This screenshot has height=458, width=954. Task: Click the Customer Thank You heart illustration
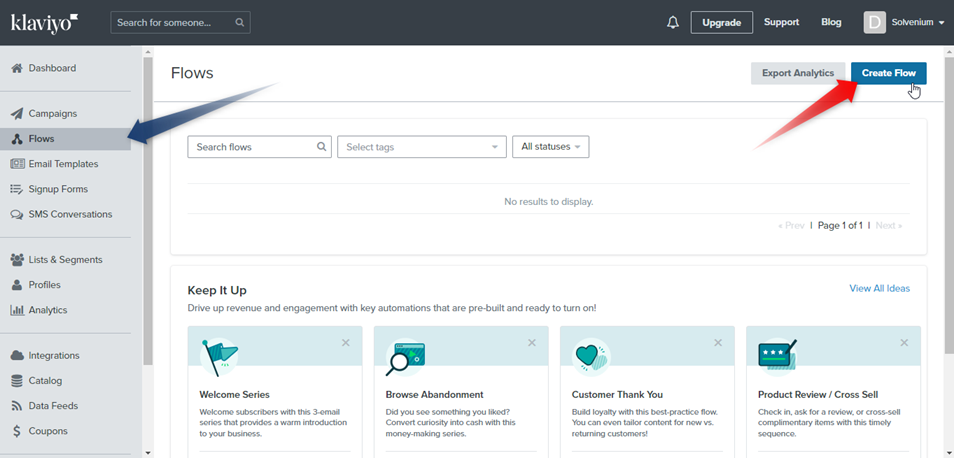click(x=591, y=357)
